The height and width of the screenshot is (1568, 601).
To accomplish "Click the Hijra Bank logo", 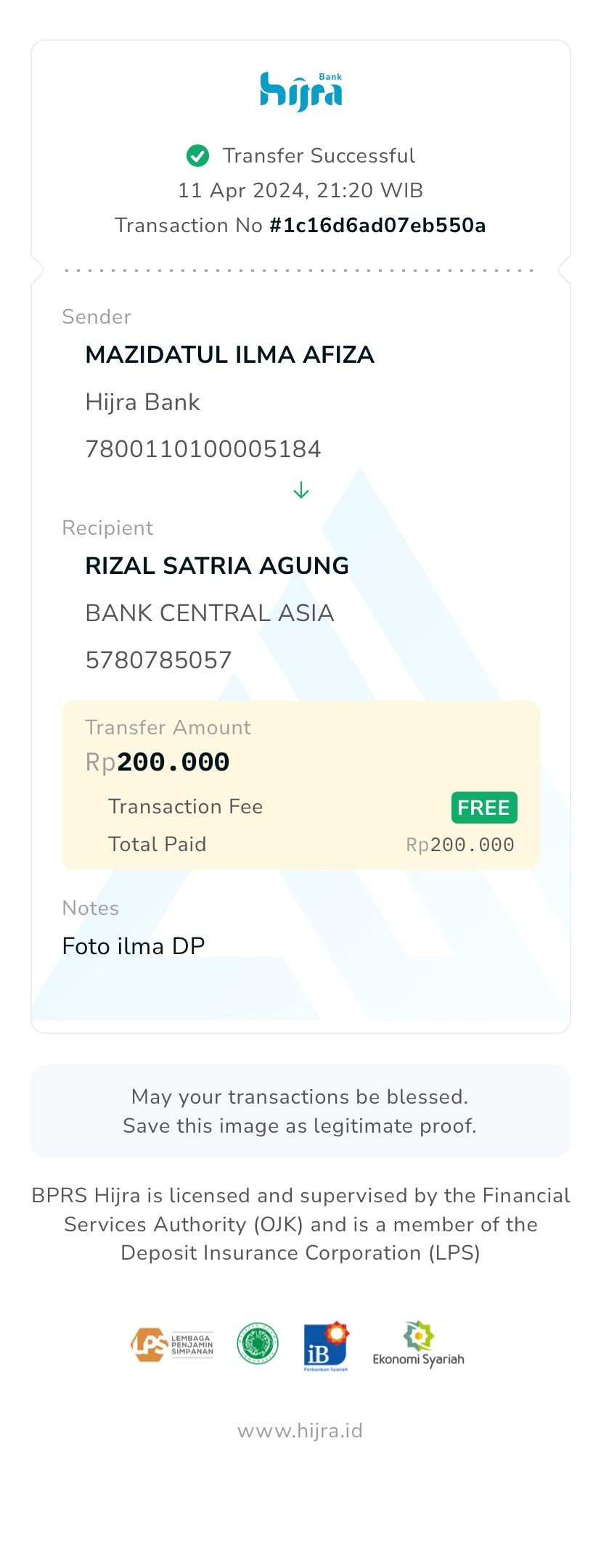I will coord(300,92).
